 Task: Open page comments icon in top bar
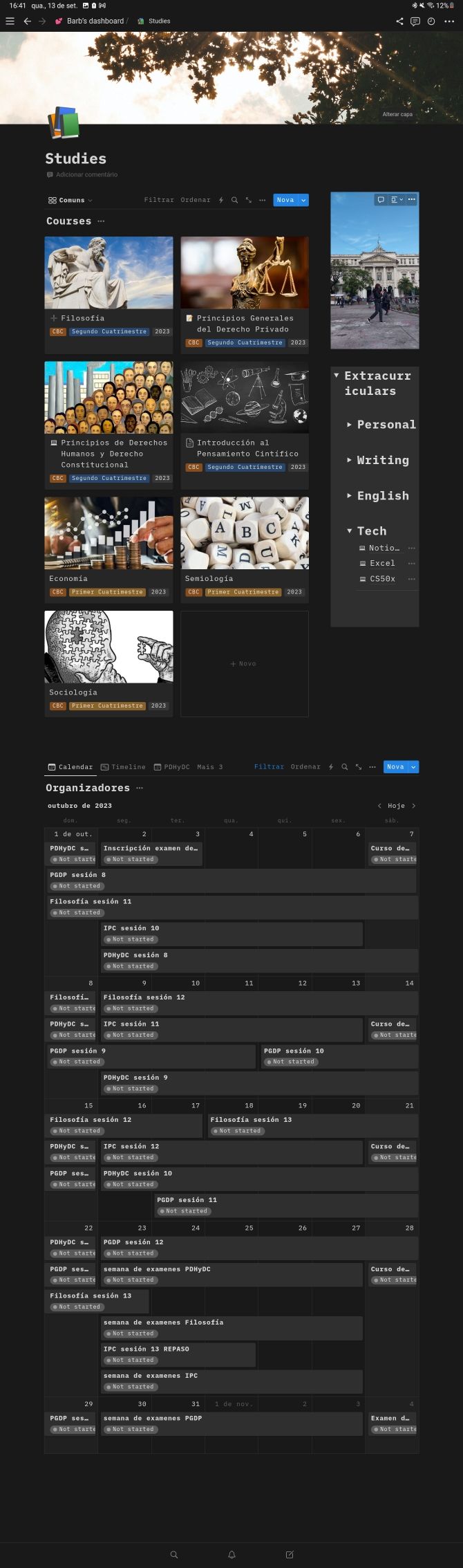pyautogui.click(x=415, y=21)
